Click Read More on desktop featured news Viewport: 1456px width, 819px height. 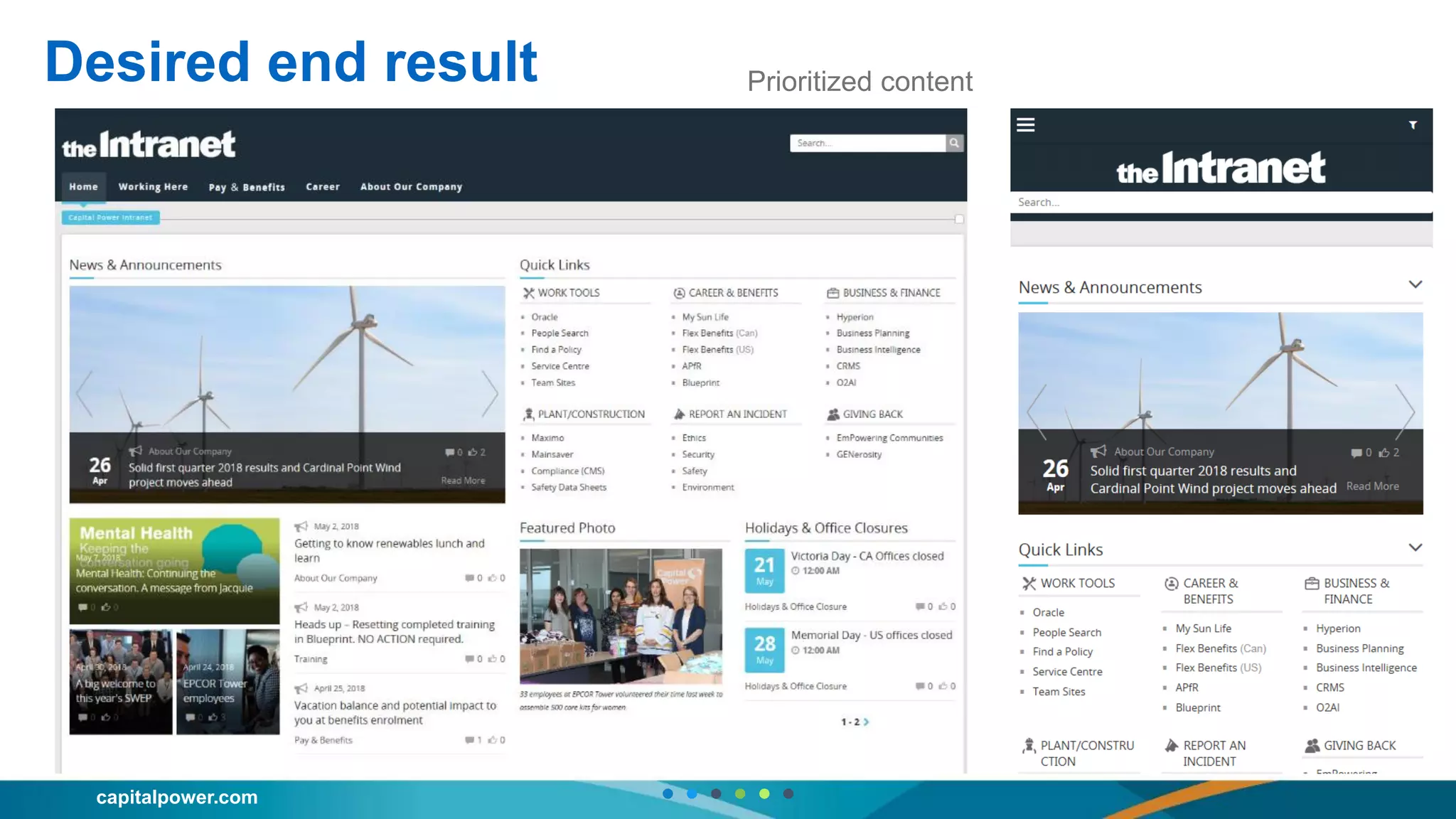click(463, 481)
